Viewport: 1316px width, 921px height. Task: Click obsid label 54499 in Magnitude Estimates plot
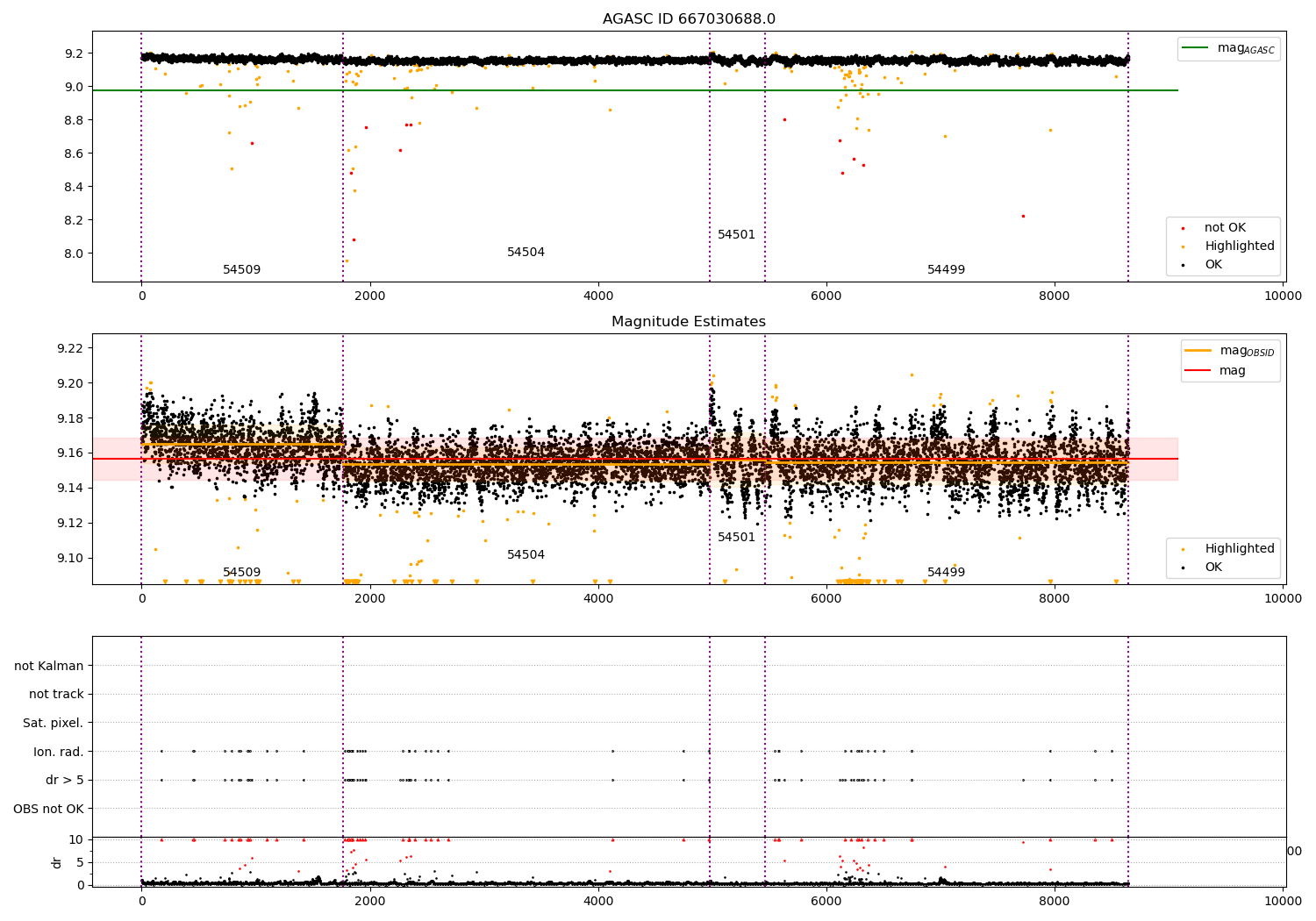(946, 572)
